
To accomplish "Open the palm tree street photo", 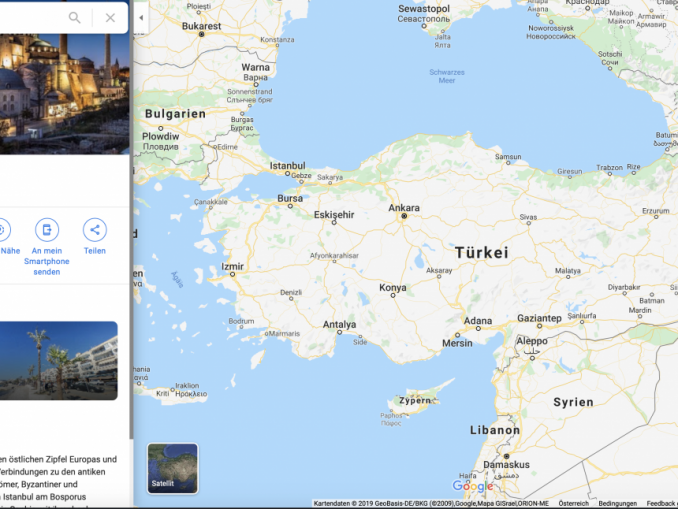I will [58, 361].
